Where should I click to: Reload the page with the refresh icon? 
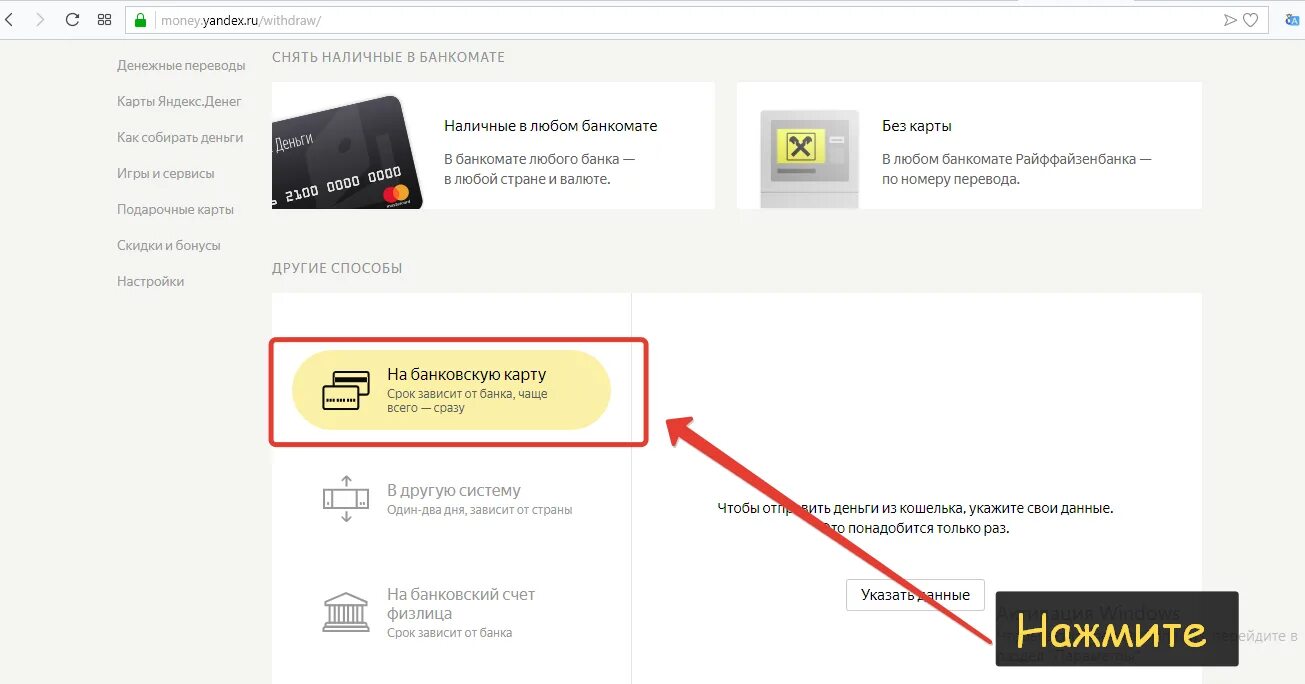click(72, 20)
